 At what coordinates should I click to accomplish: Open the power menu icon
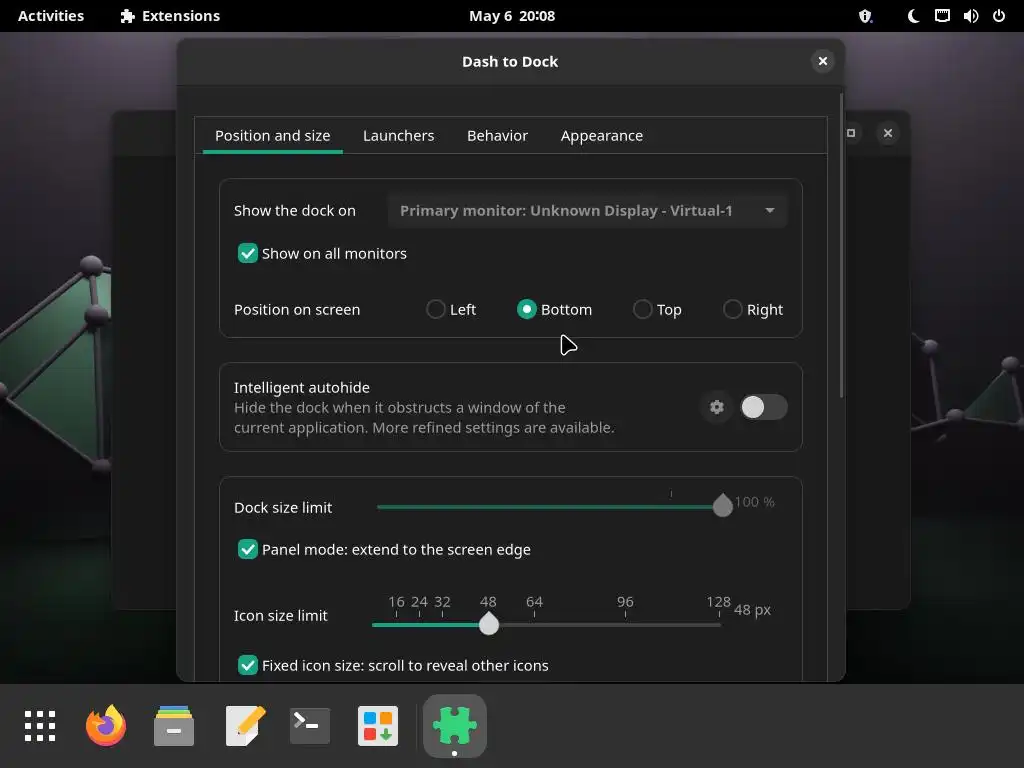tap(999, 16)
